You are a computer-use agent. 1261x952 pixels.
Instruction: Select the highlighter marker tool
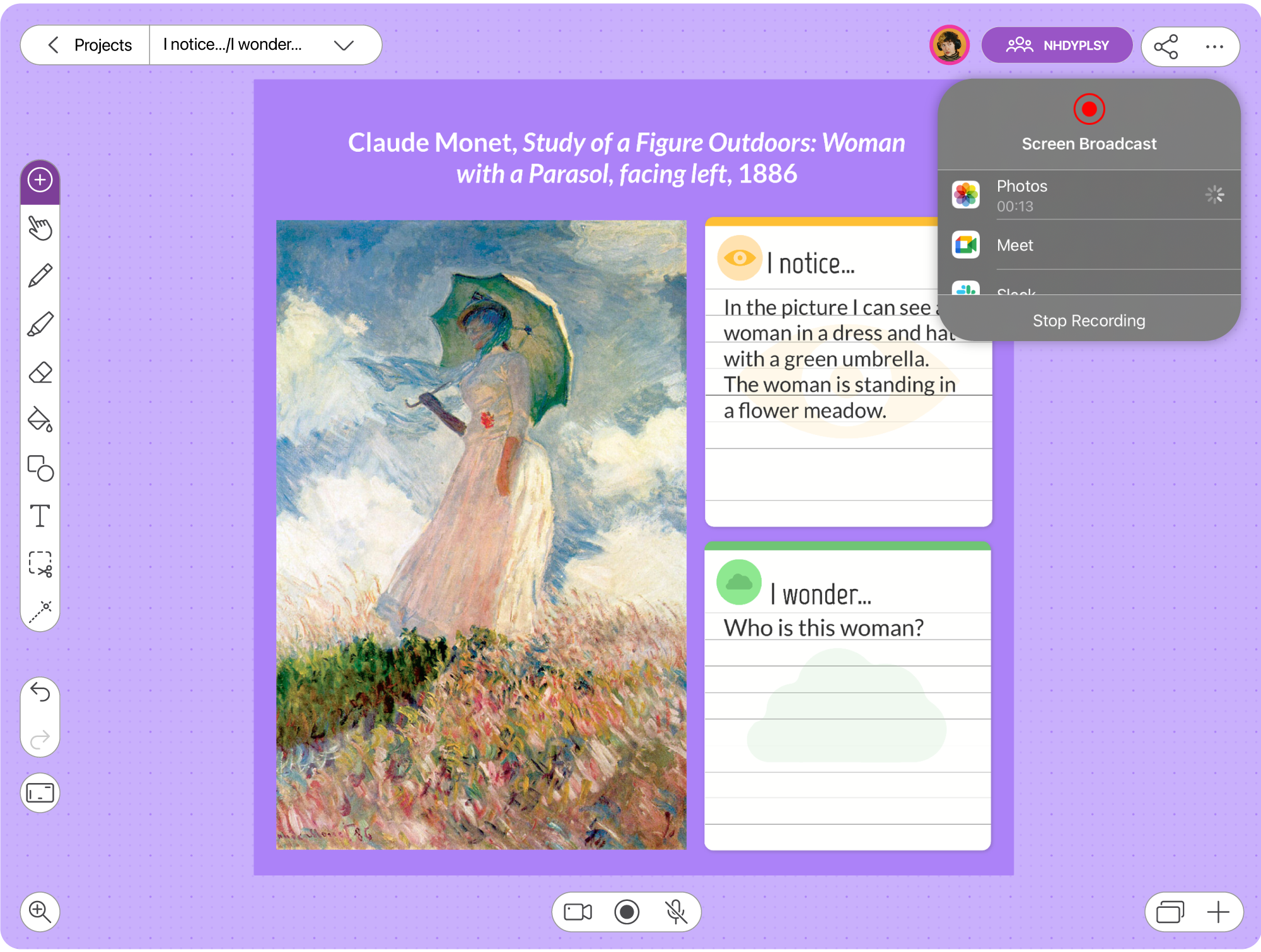click(x=40, y=324)
